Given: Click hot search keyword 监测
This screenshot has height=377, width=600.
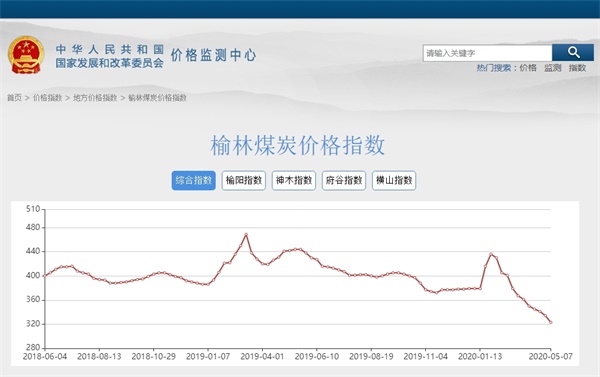Looking at the screenshot, I should click(553, 68).
